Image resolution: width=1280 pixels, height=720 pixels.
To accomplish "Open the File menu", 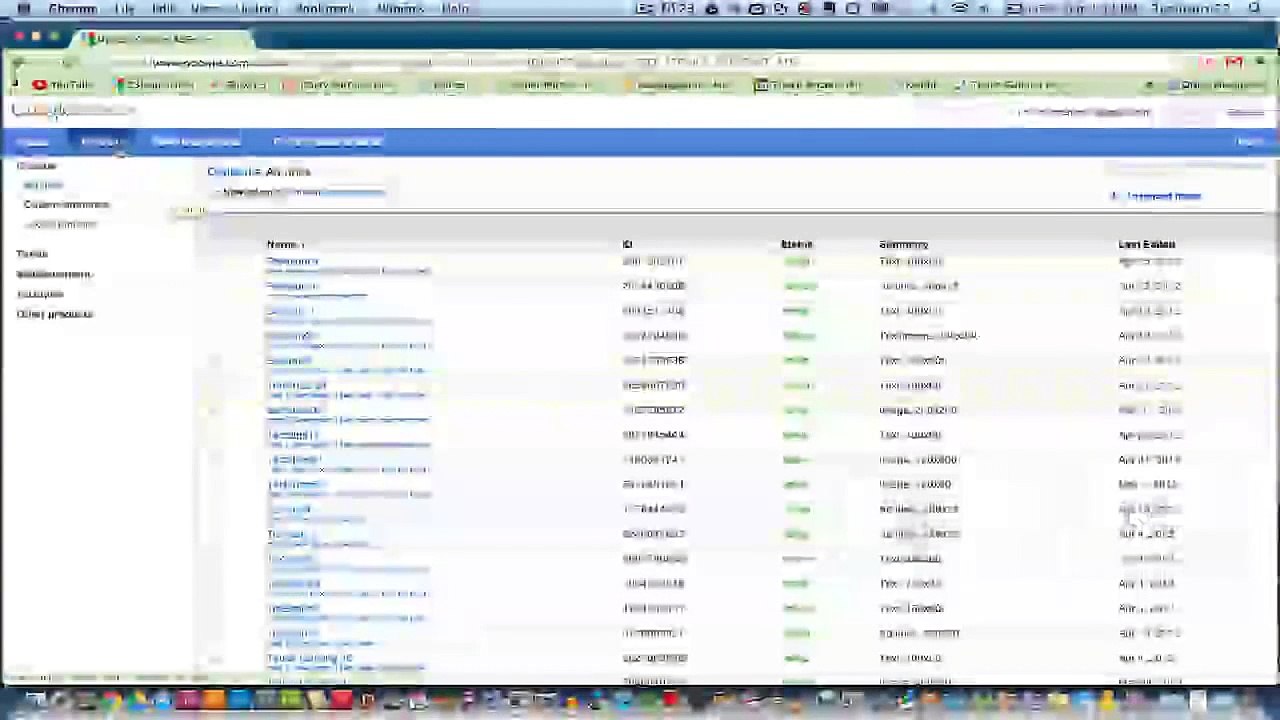I will tap(124, 8).
